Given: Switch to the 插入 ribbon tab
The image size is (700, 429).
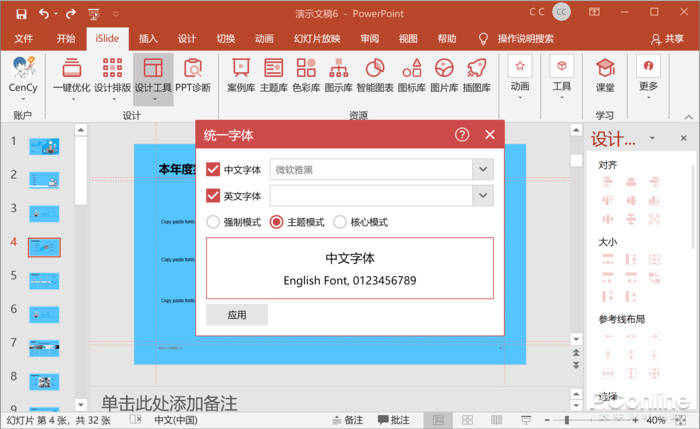Looking at the screenshot, I should click(x=148, y=38).
